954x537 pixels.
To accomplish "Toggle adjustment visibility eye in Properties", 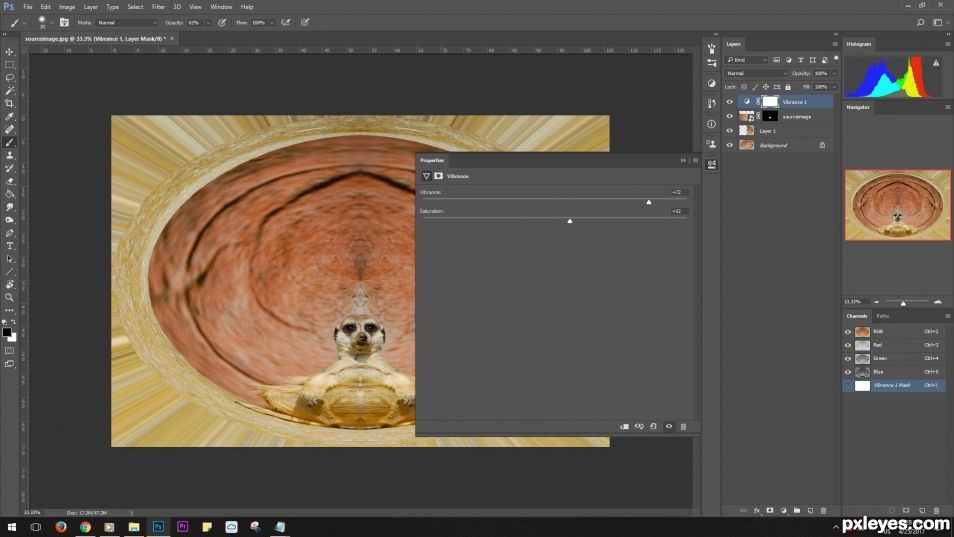I will click(669, 426).
